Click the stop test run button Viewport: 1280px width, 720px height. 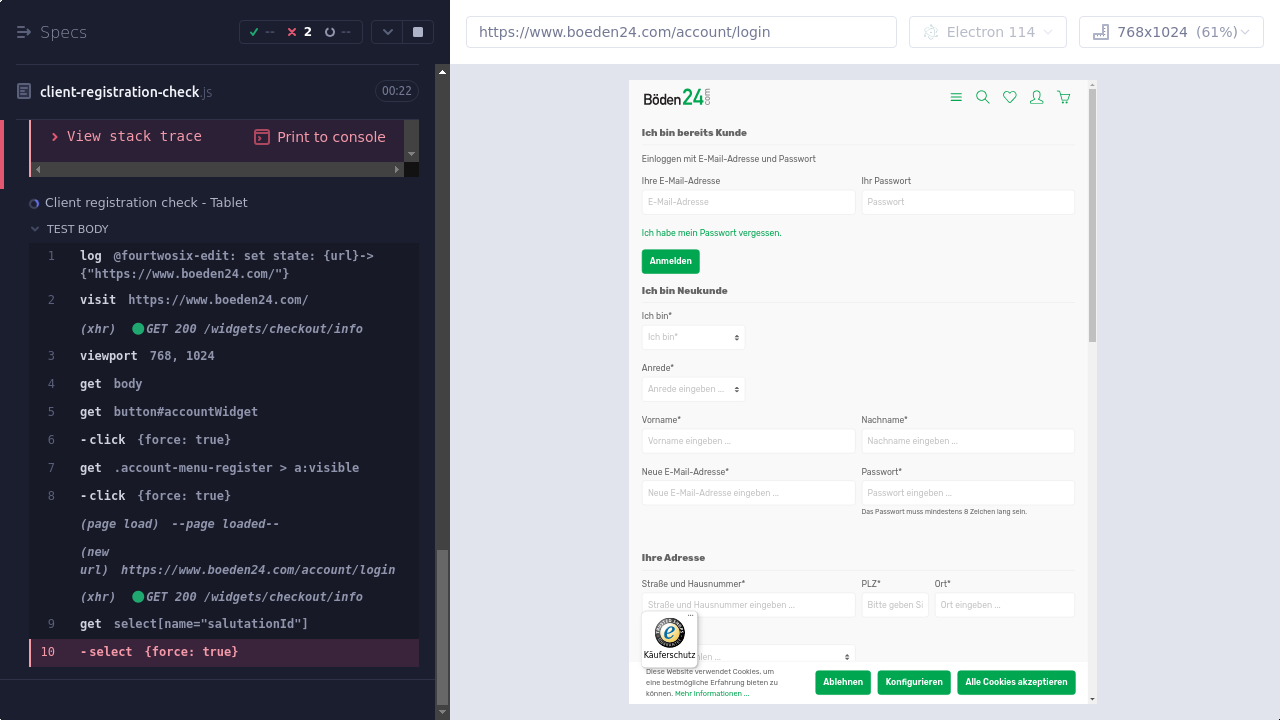[418, 32]
